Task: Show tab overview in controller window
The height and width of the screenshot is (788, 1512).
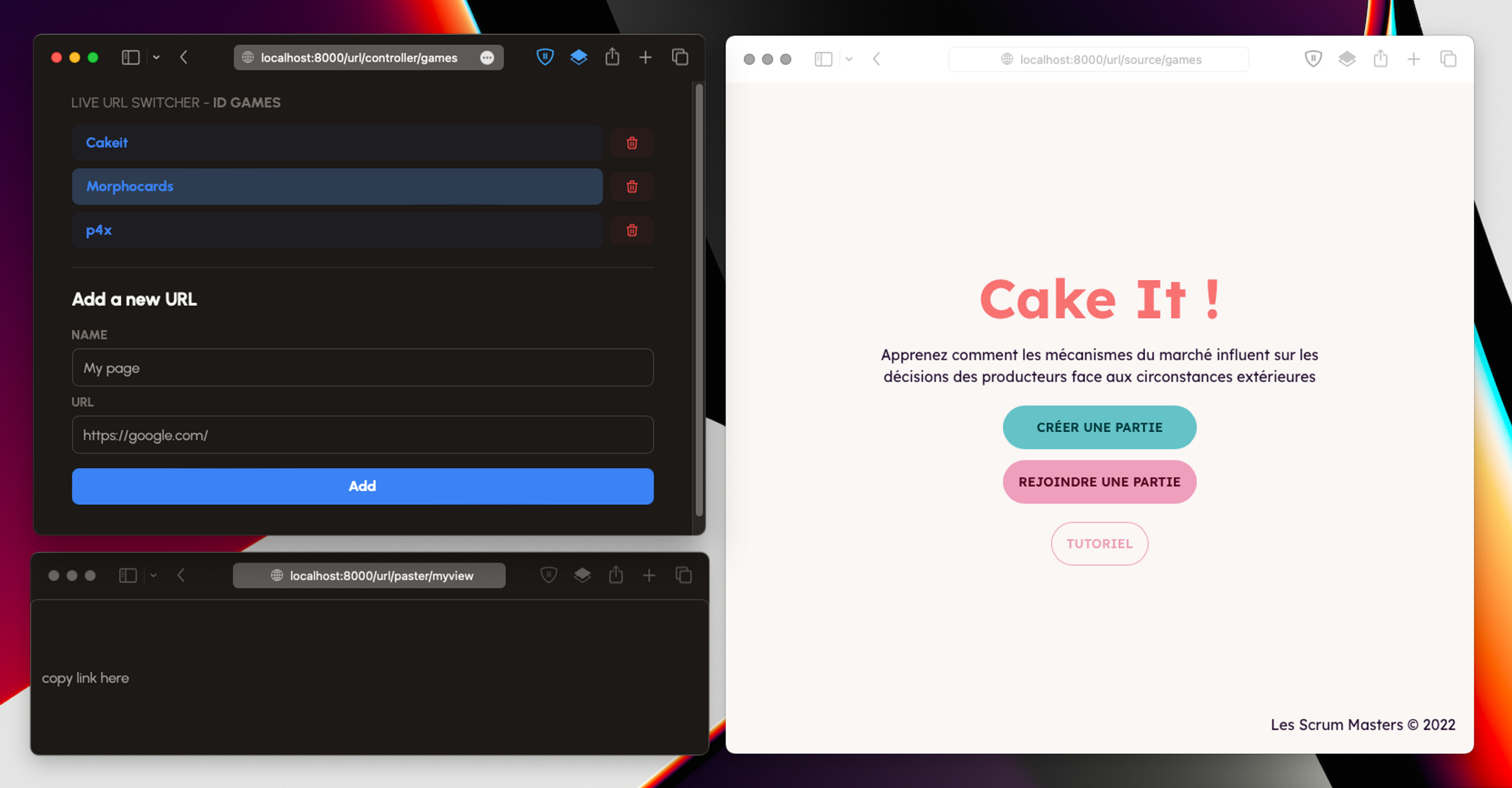Action: (680, 57)
